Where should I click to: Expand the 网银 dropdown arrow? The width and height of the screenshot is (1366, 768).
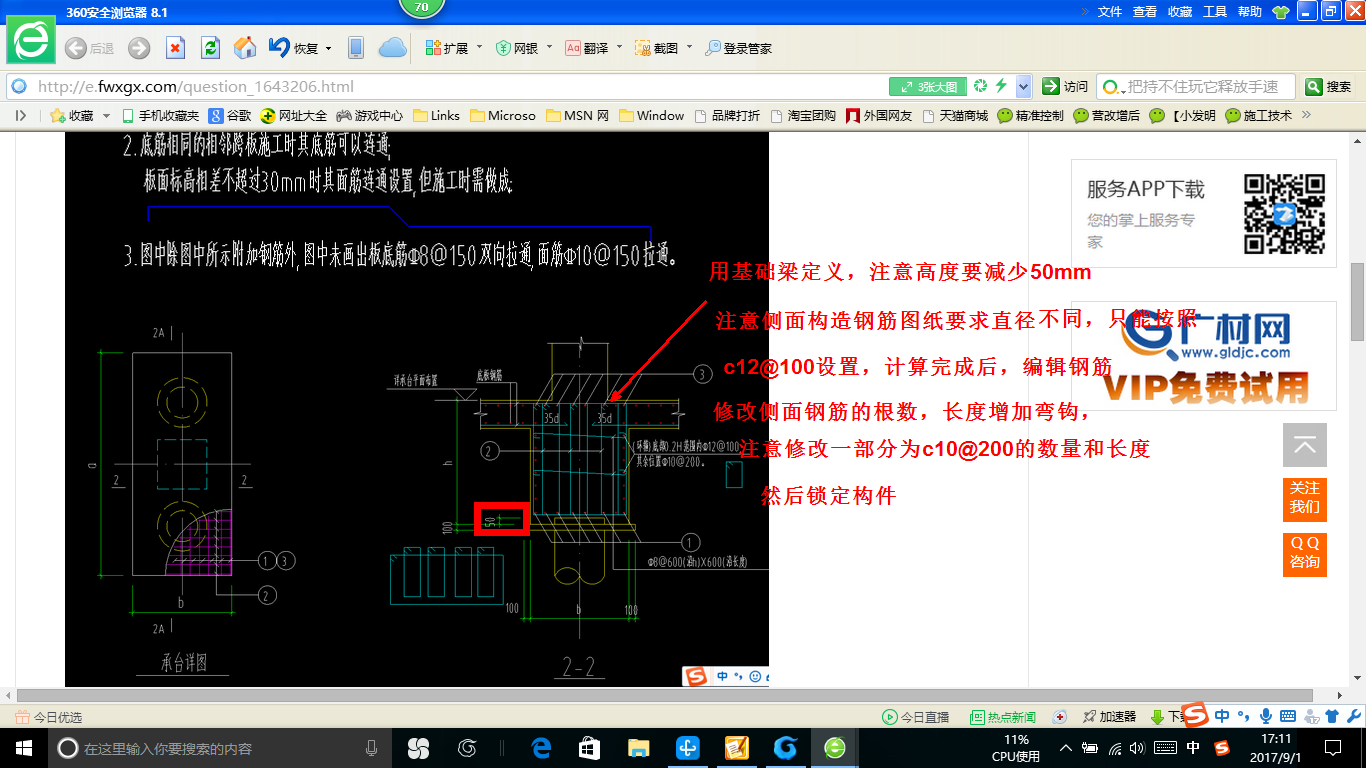click(x=548, y=48)
